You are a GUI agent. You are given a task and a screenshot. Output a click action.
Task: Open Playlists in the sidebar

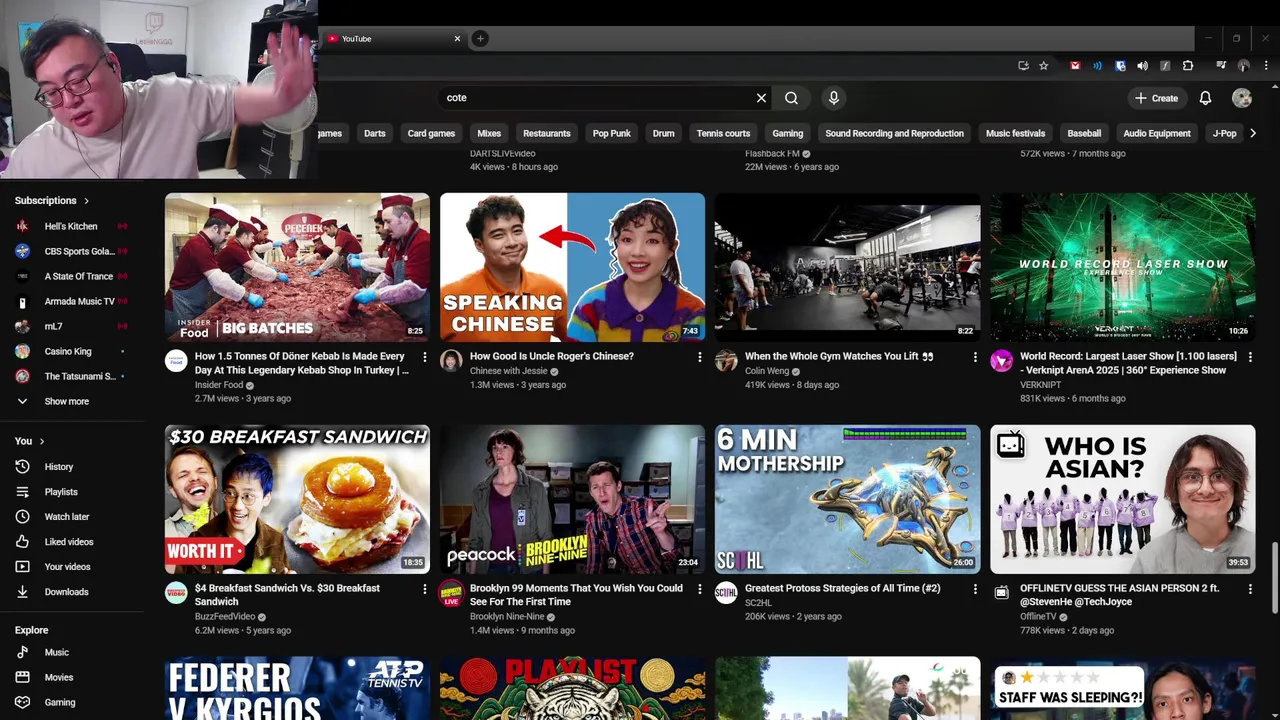pyautogui.click(x=72, y=492)
